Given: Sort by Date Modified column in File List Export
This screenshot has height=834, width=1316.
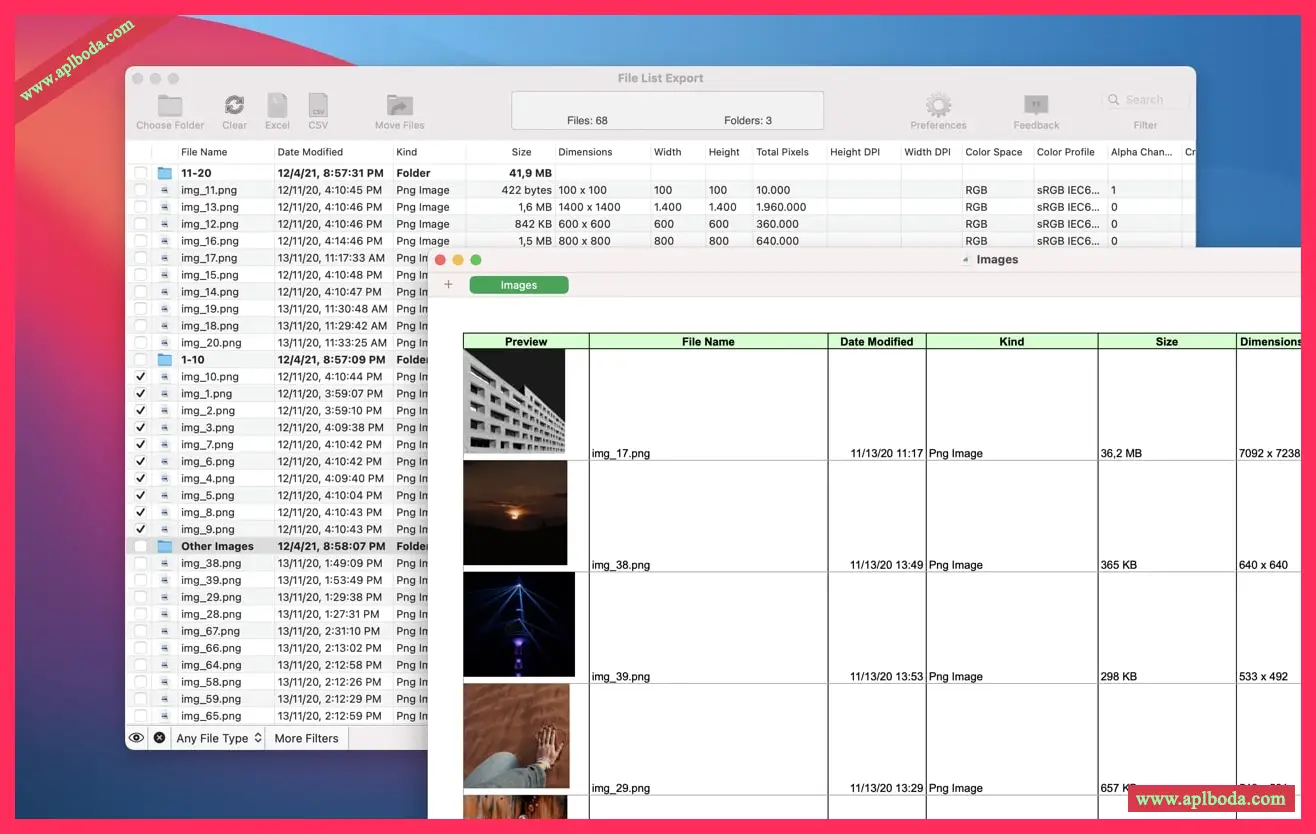Looking at the screenshot, I should (x=332, y=152).
